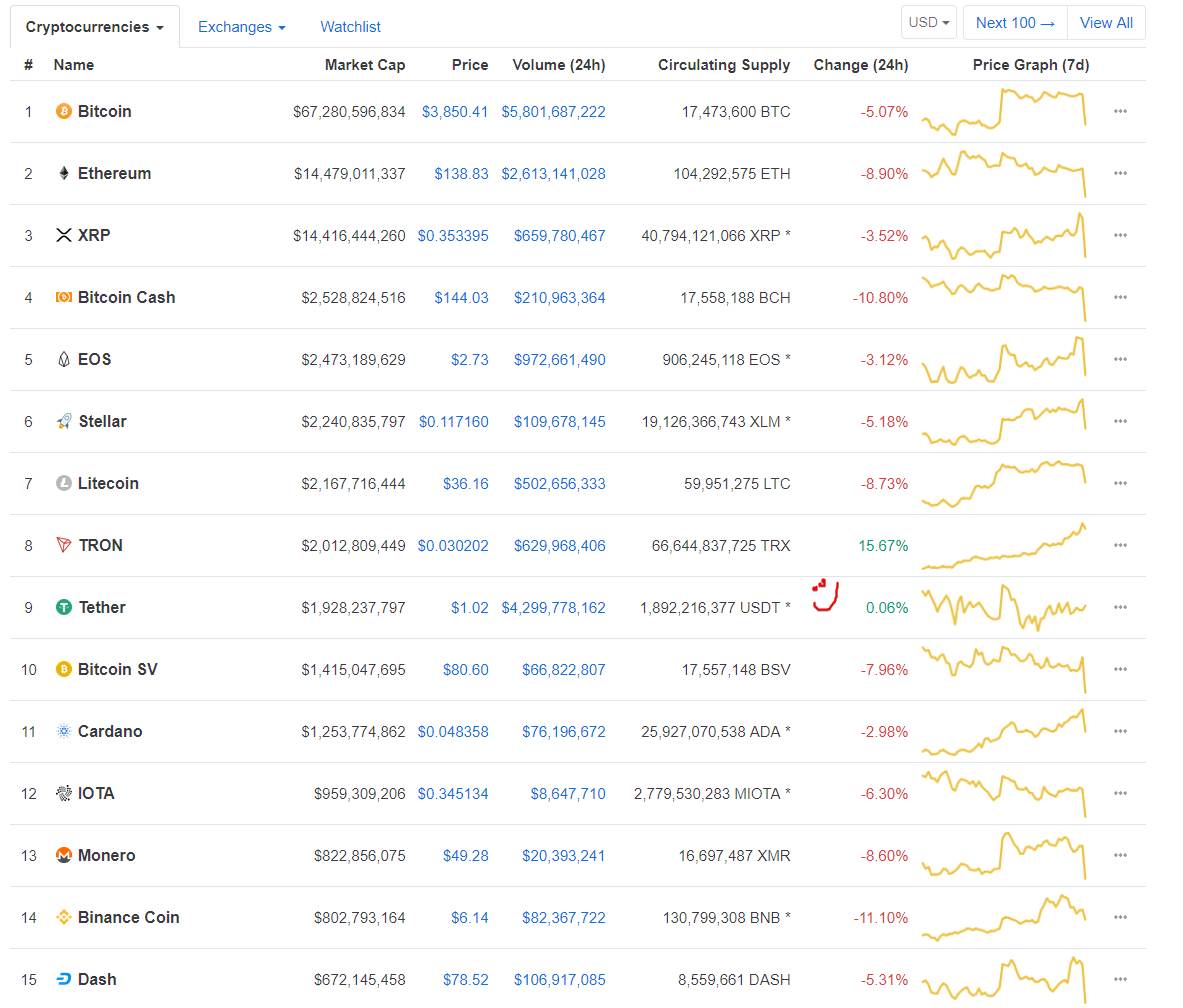1183x1008 pixels.
Task: Open the Bitcoin name link
Action: (x=104, y=112)
